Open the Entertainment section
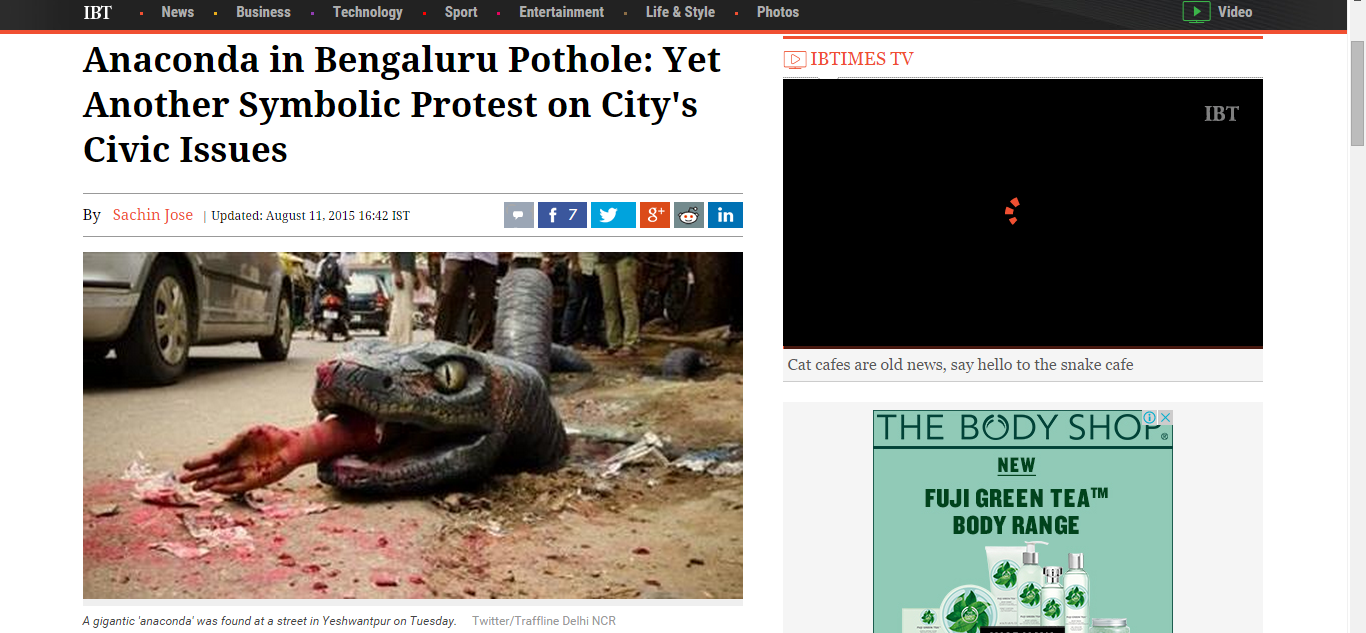Viewport: 1366px width, 633px height. coord(561,12)
